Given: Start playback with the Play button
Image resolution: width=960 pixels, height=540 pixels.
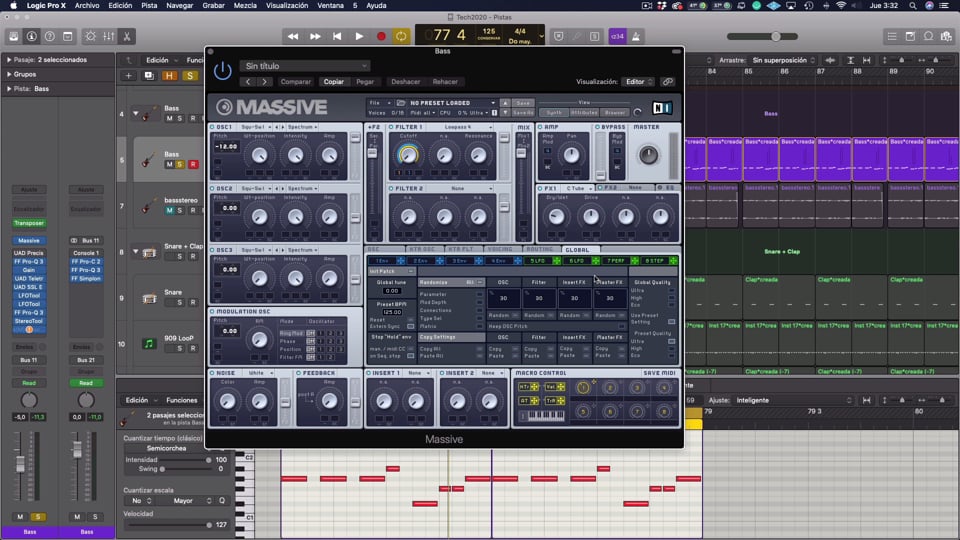Looking at the screenshot, I should pyautogui.click(x=359, y=37).
